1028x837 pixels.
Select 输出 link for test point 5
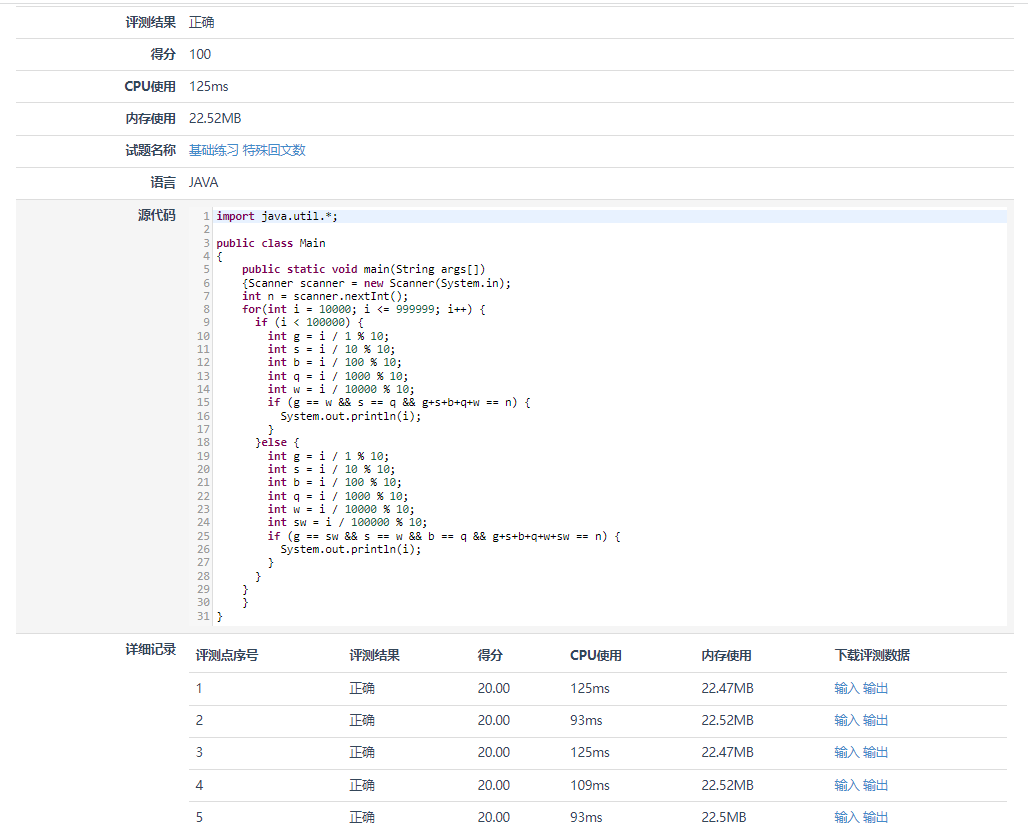pos(875,817)
